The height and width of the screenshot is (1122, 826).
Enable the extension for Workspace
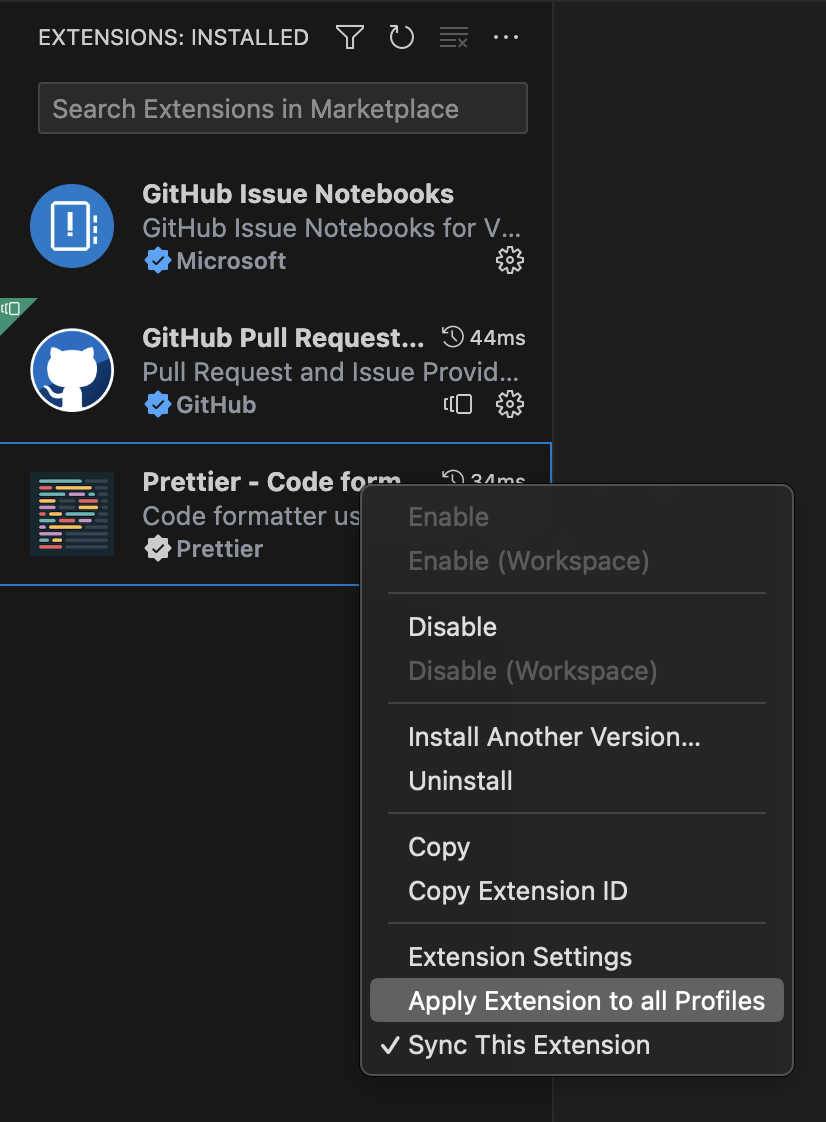point(528,561)
